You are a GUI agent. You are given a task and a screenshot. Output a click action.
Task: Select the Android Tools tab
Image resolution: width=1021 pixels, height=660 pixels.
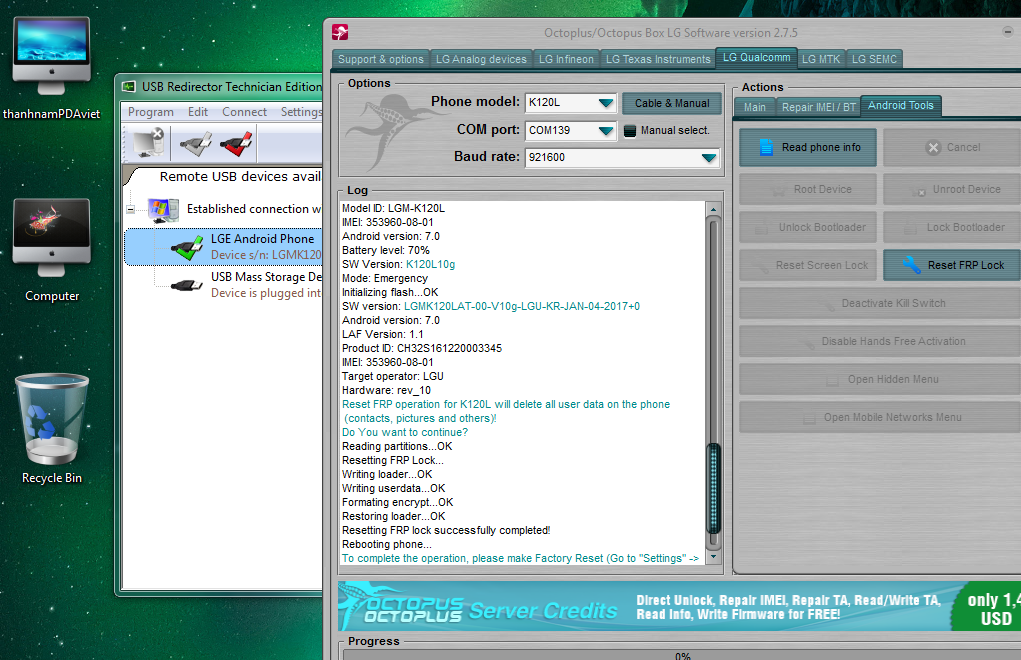tap(901, 105)
